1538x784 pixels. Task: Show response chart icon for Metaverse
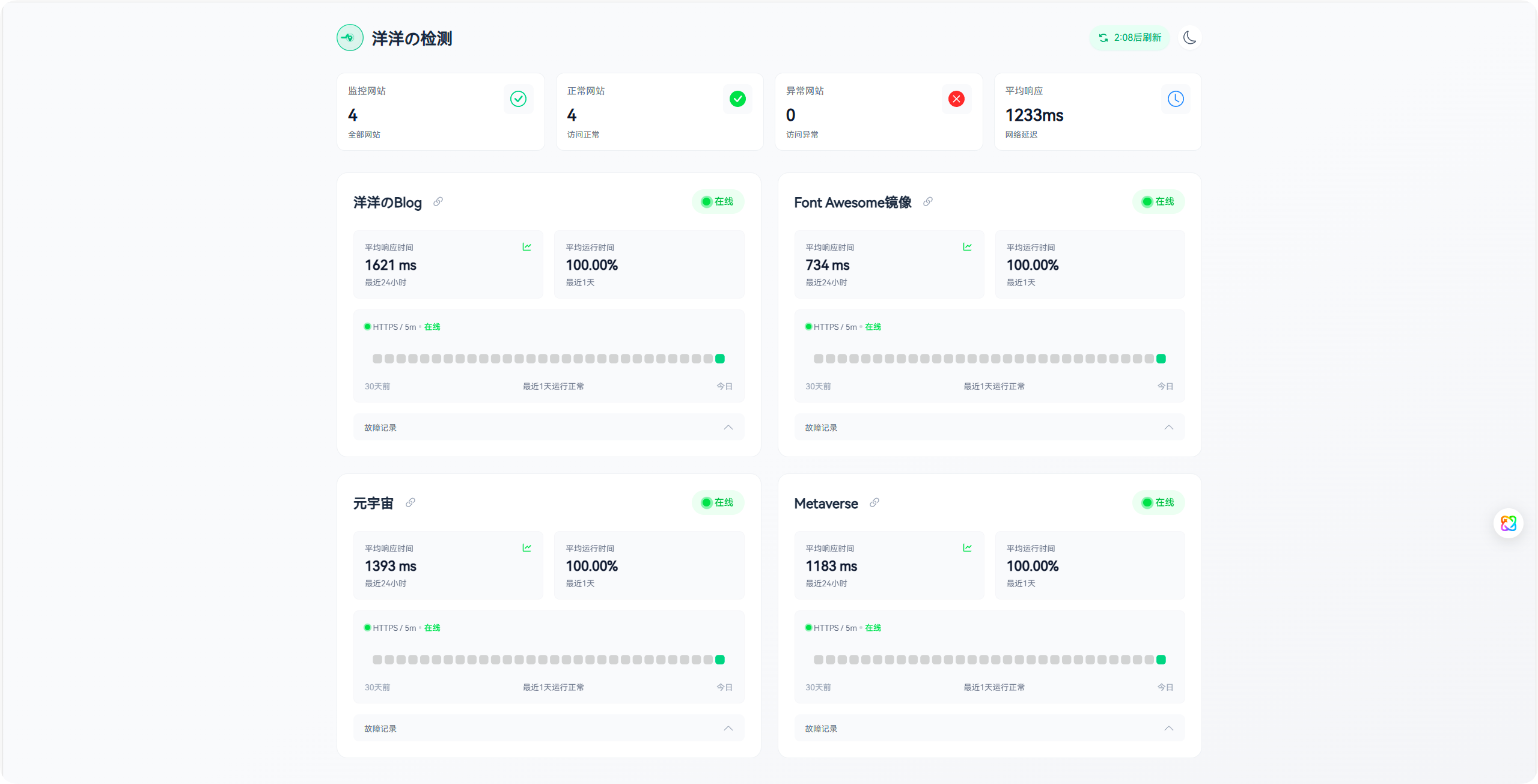coord(967,548)
